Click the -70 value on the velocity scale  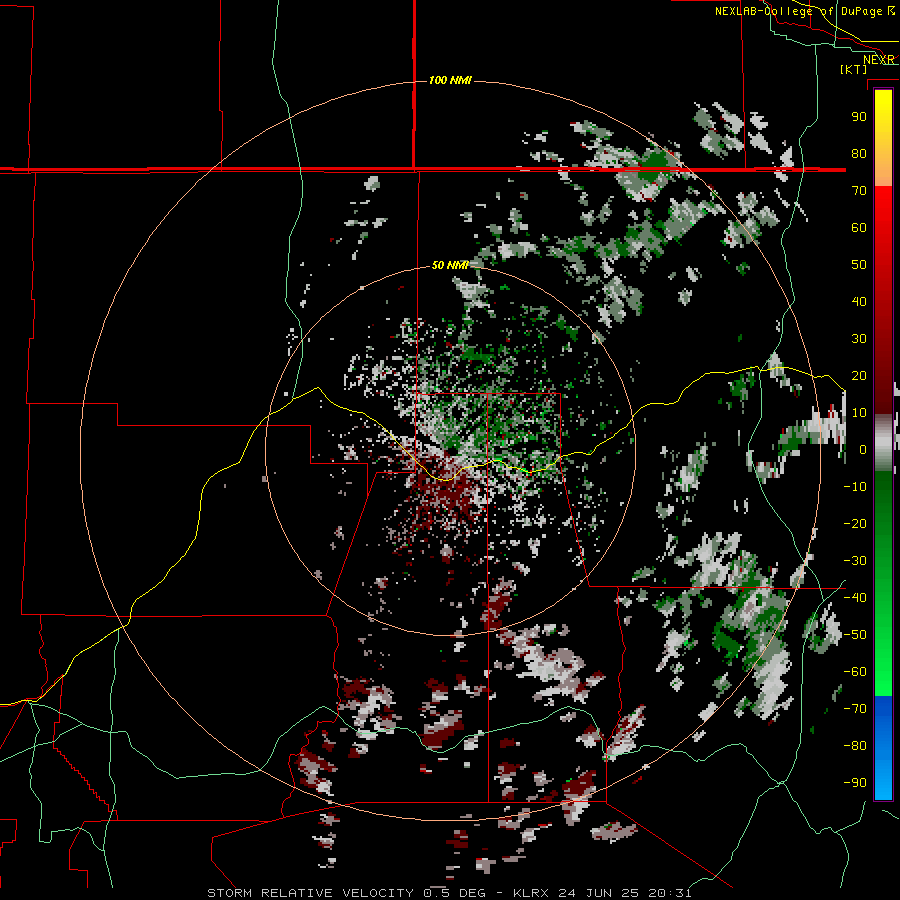pos(855,709)
